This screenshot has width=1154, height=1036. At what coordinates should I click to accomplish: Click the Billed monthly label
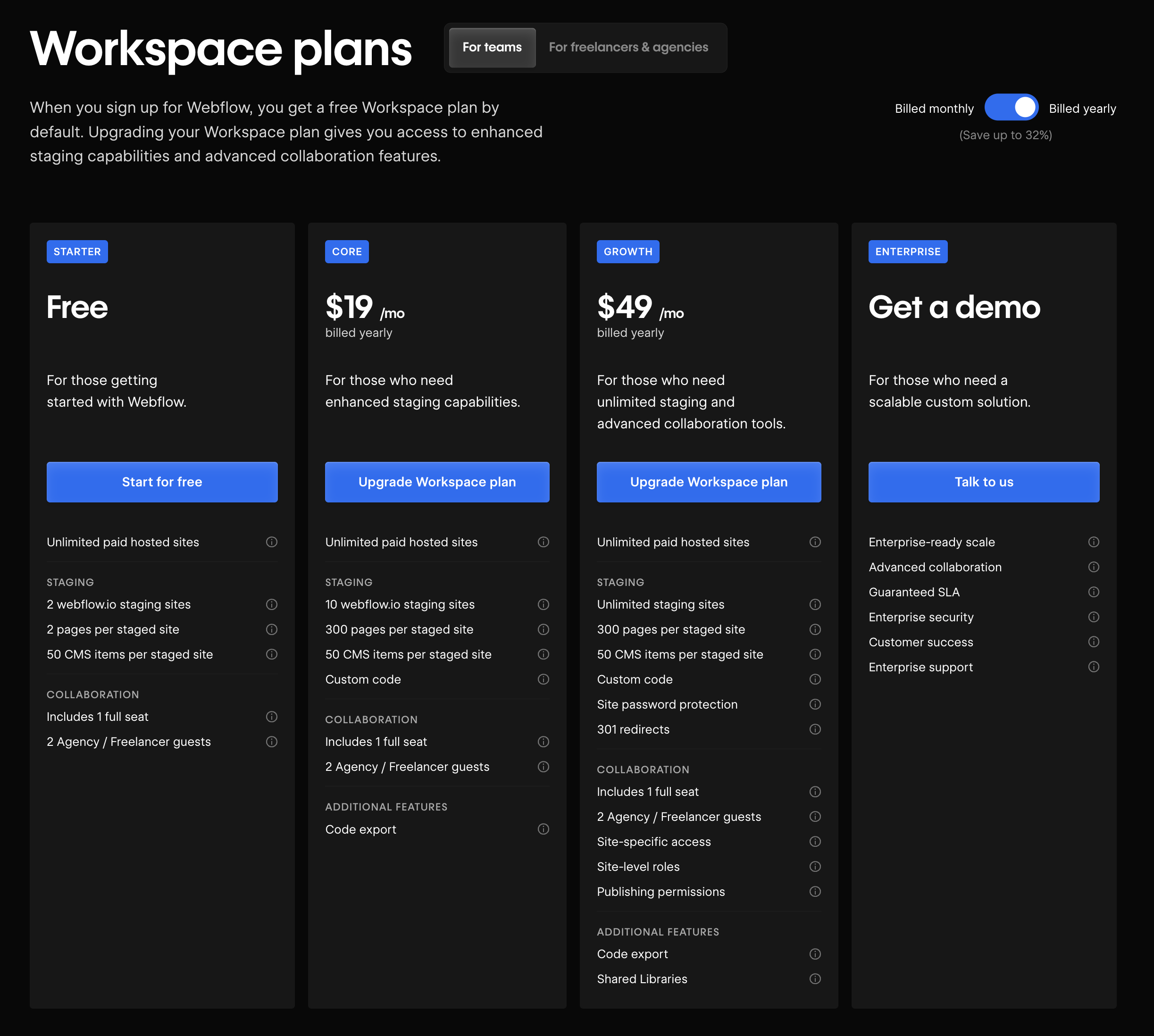pos(934,108)
